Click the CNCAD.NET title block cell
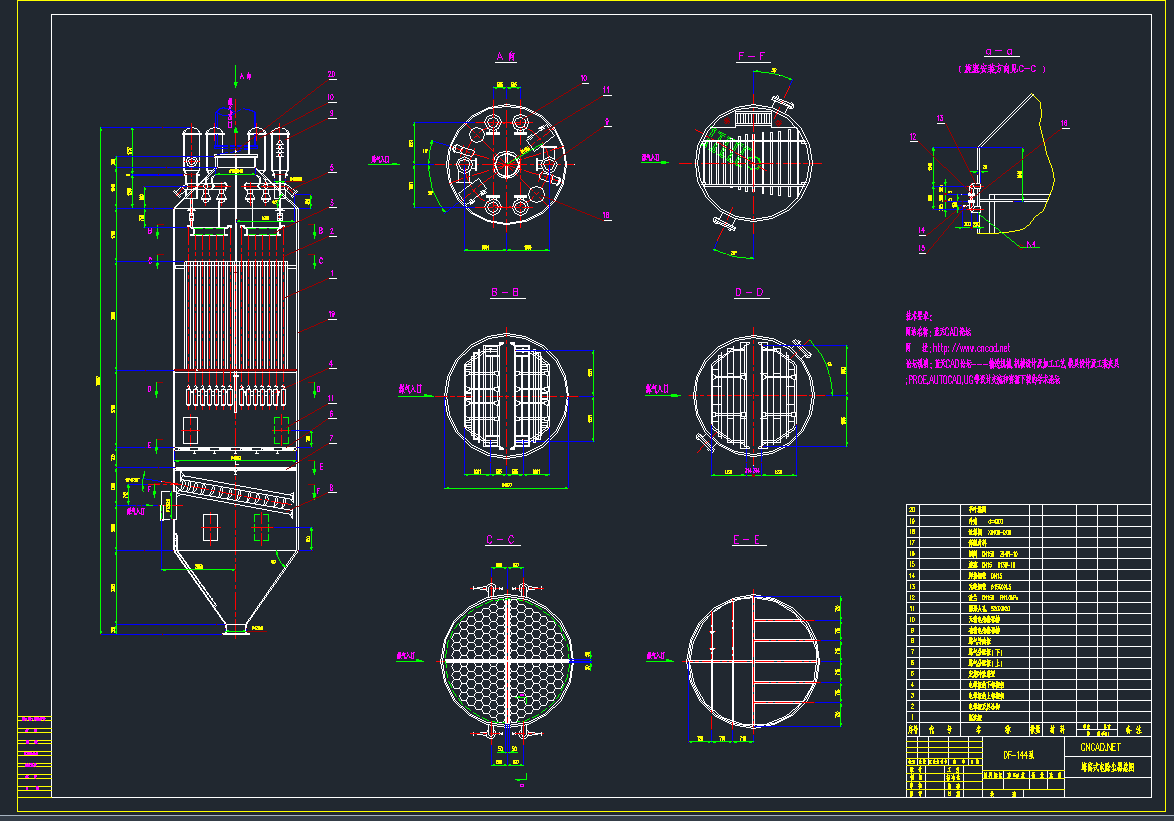 pyautogui.click(x=1100, y=746)
